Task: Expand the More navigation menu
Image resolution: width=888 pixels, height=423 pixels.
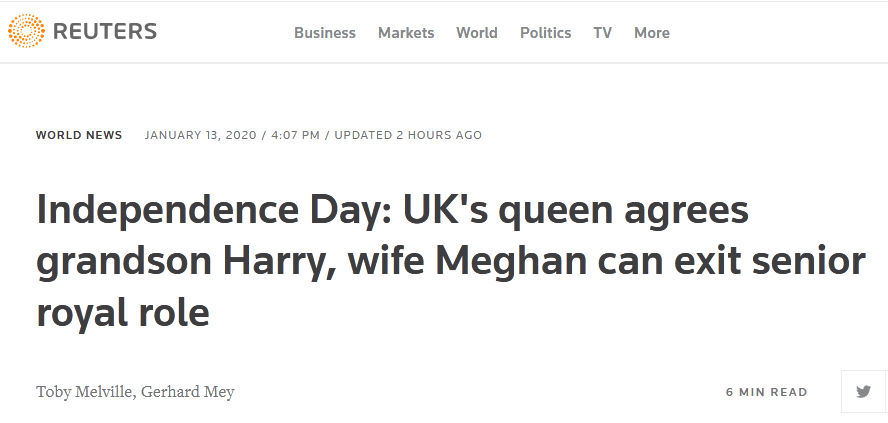Action: (652, 33)
